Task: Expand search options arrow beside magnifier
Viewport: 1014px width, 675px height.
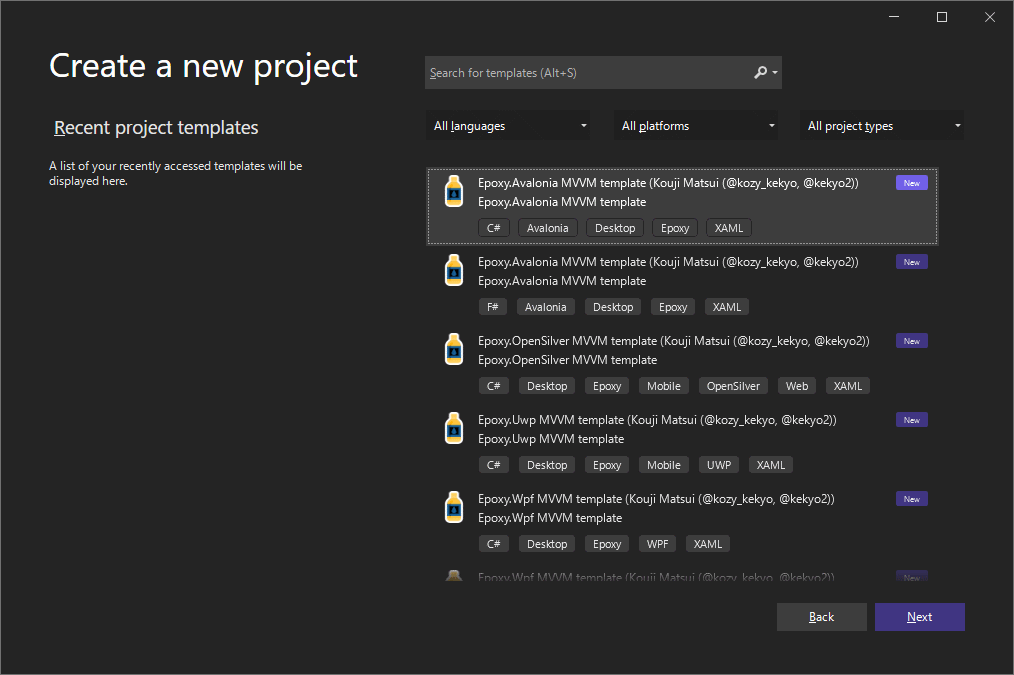Action: 775,73
